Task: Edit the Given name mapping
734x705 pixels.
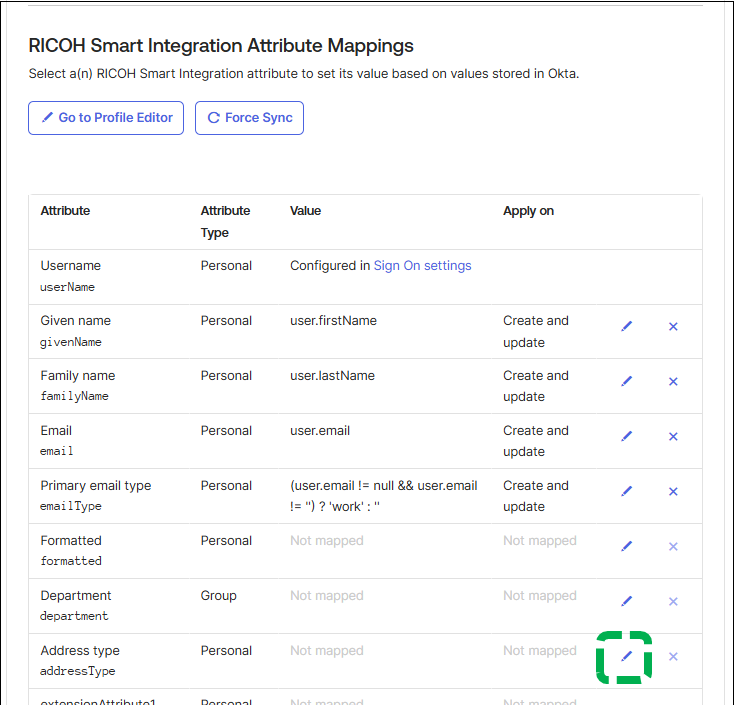Action: coord(627,327)
